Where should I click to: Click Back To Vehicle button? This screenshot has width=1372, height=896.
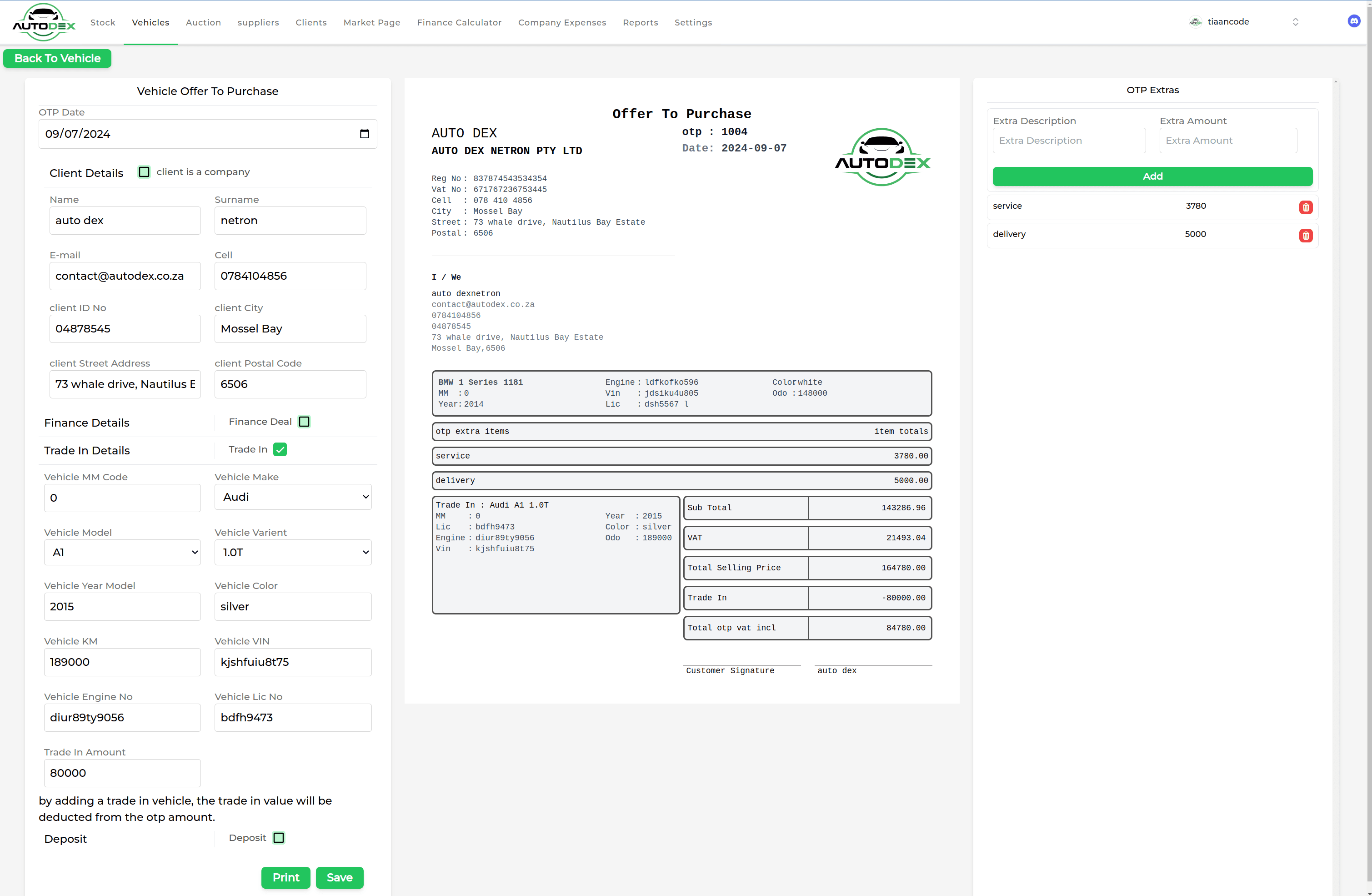pos(58,58)
